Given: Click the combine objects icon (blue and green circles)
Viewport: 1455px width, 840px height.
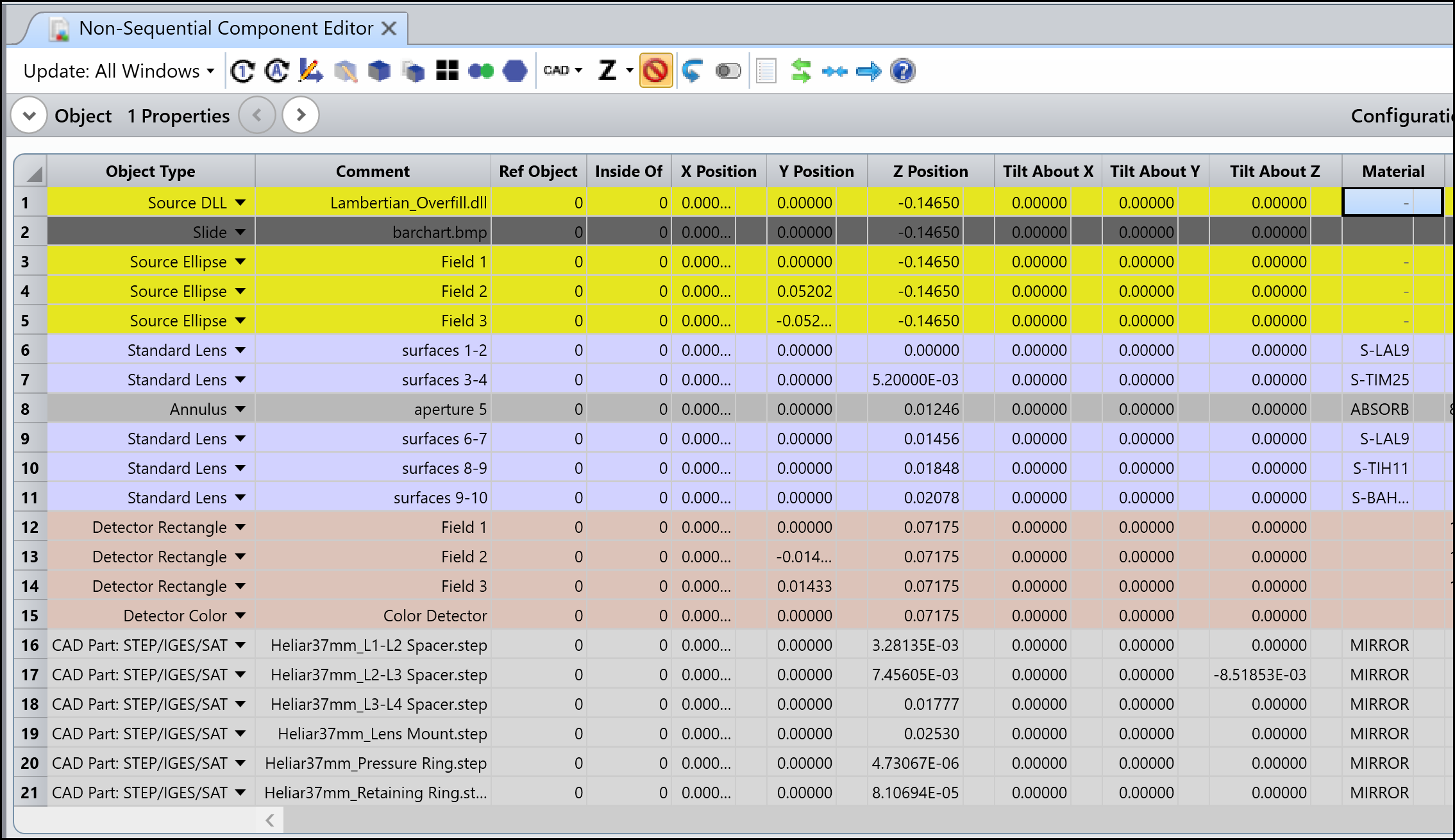Looking at the screenshot, I should [481, 71].
